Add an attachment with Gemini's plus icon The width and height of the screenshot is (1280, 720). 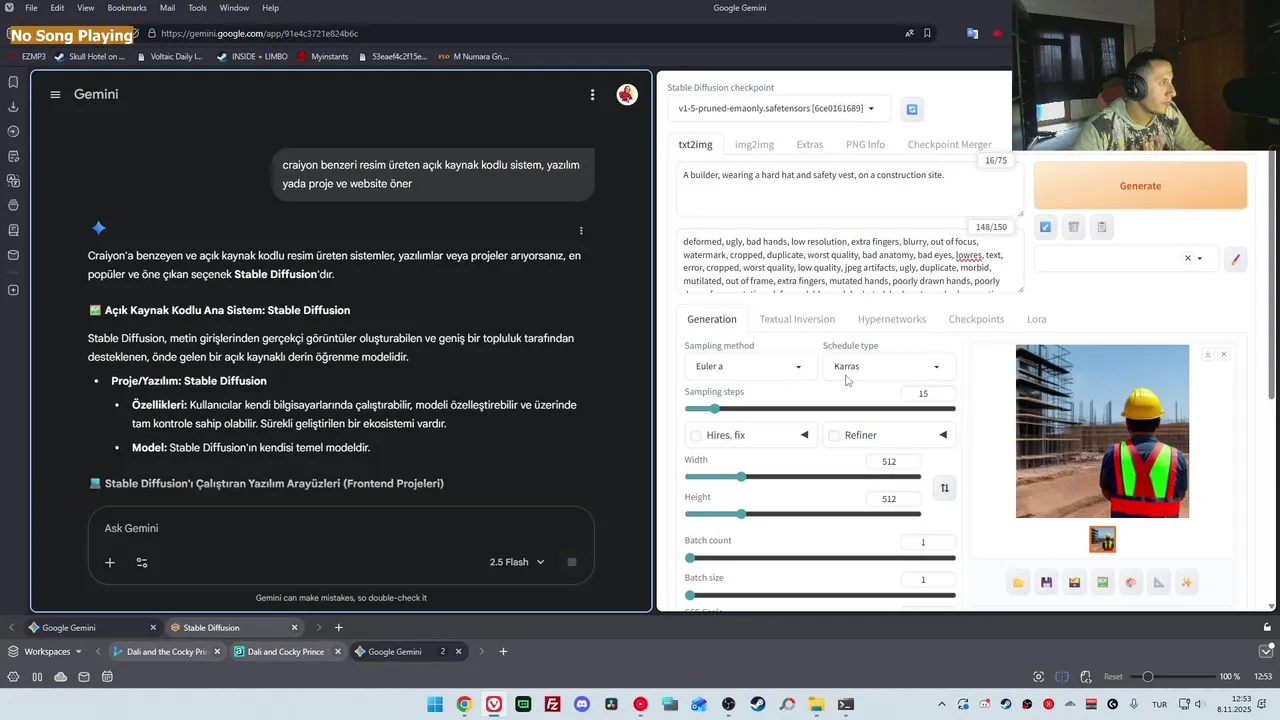click(110, 562)
